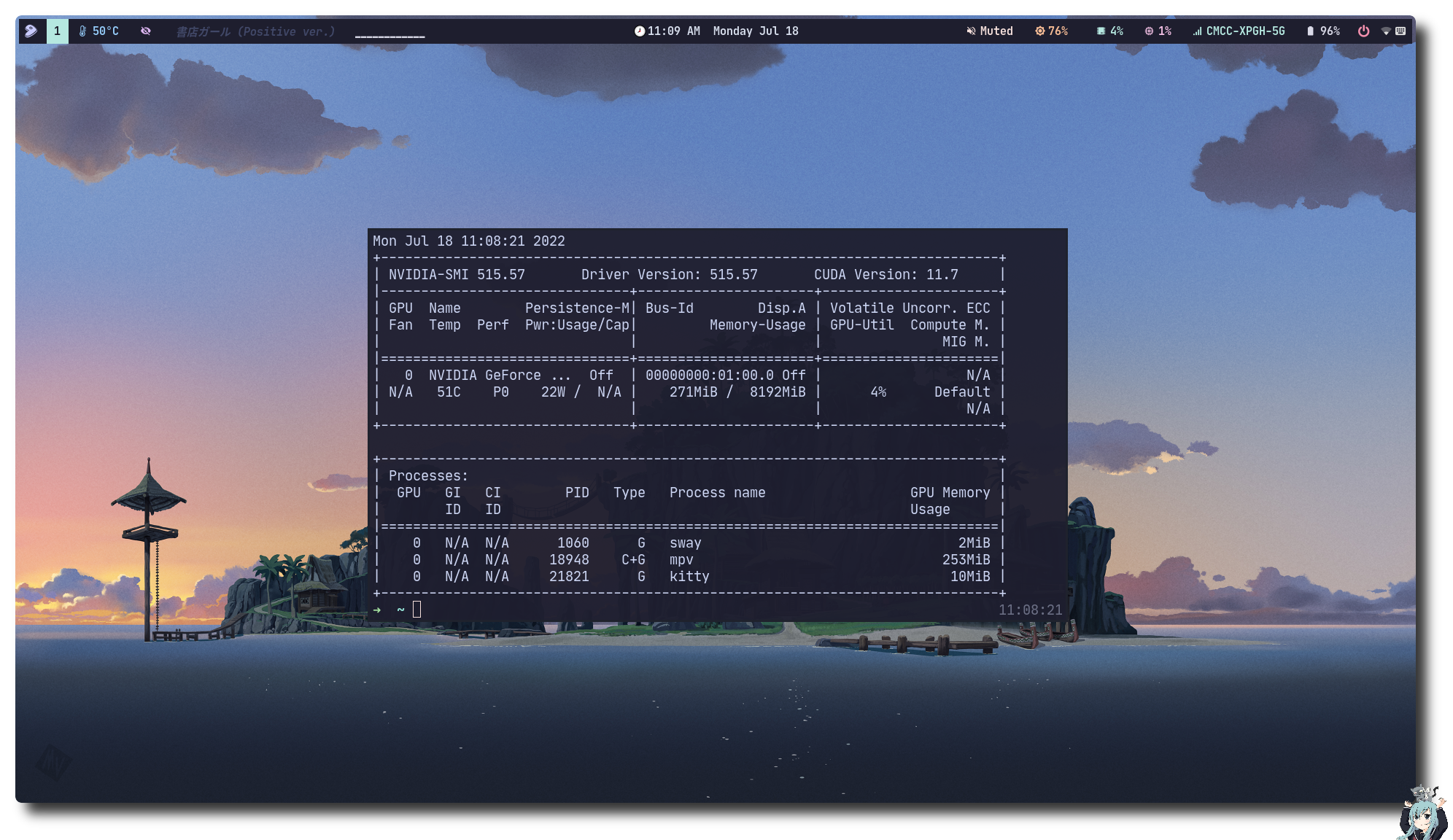Image resolution: width=1453 pixels, height=840 pixels.
Task: Open the Monday Jul 18 date module
Action: (x=756, y=31)
